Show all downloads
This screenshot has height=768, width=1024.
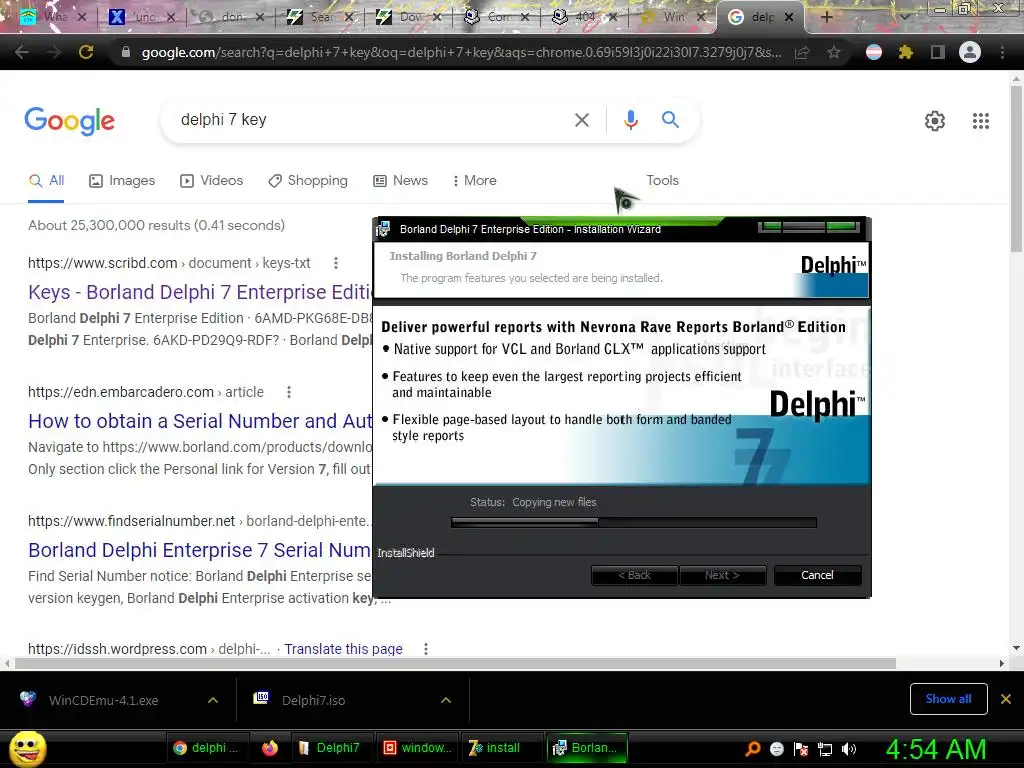(948, 699)
